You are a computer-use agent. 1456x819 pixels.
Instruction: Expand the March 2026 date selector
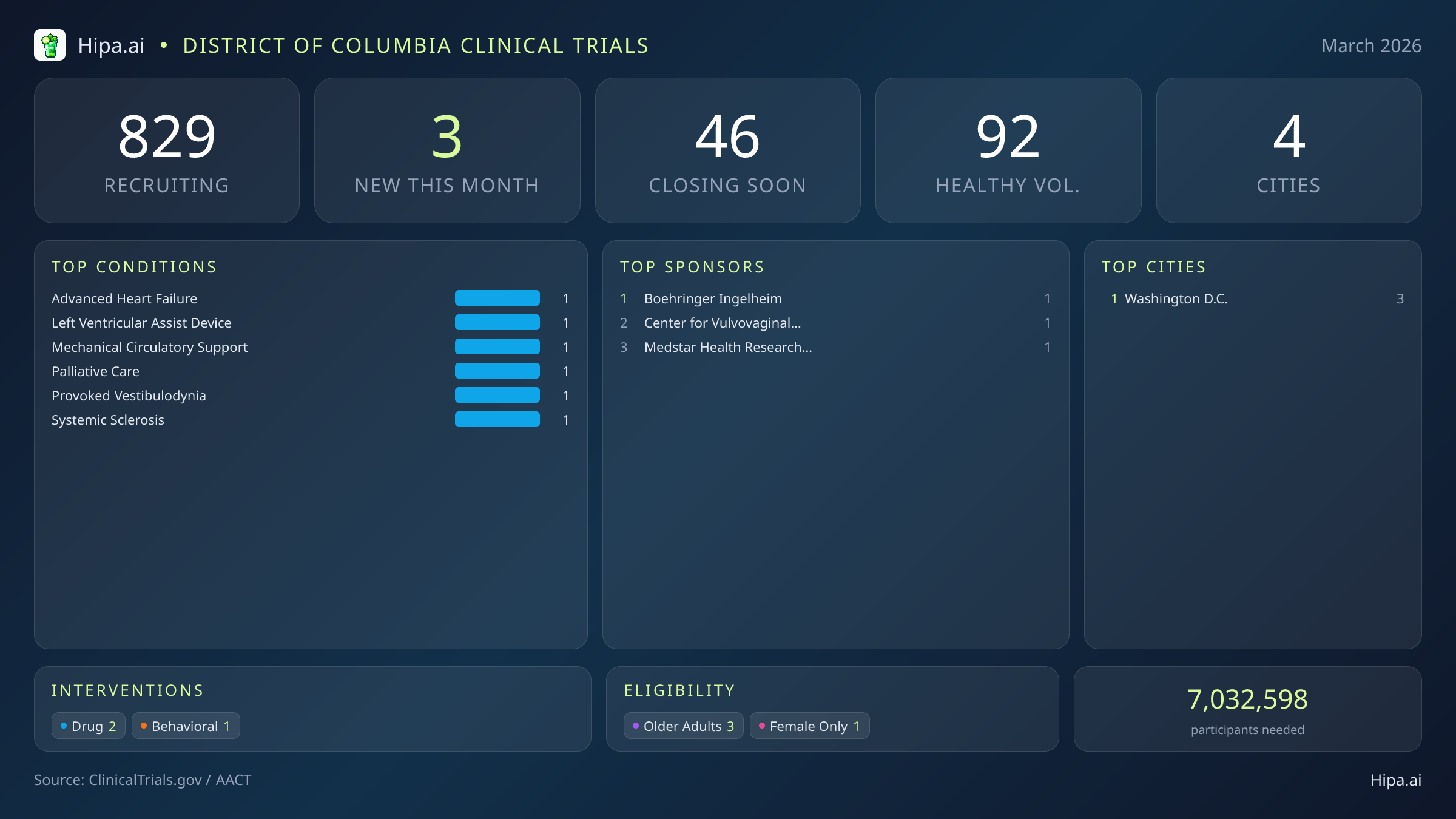1371,45
